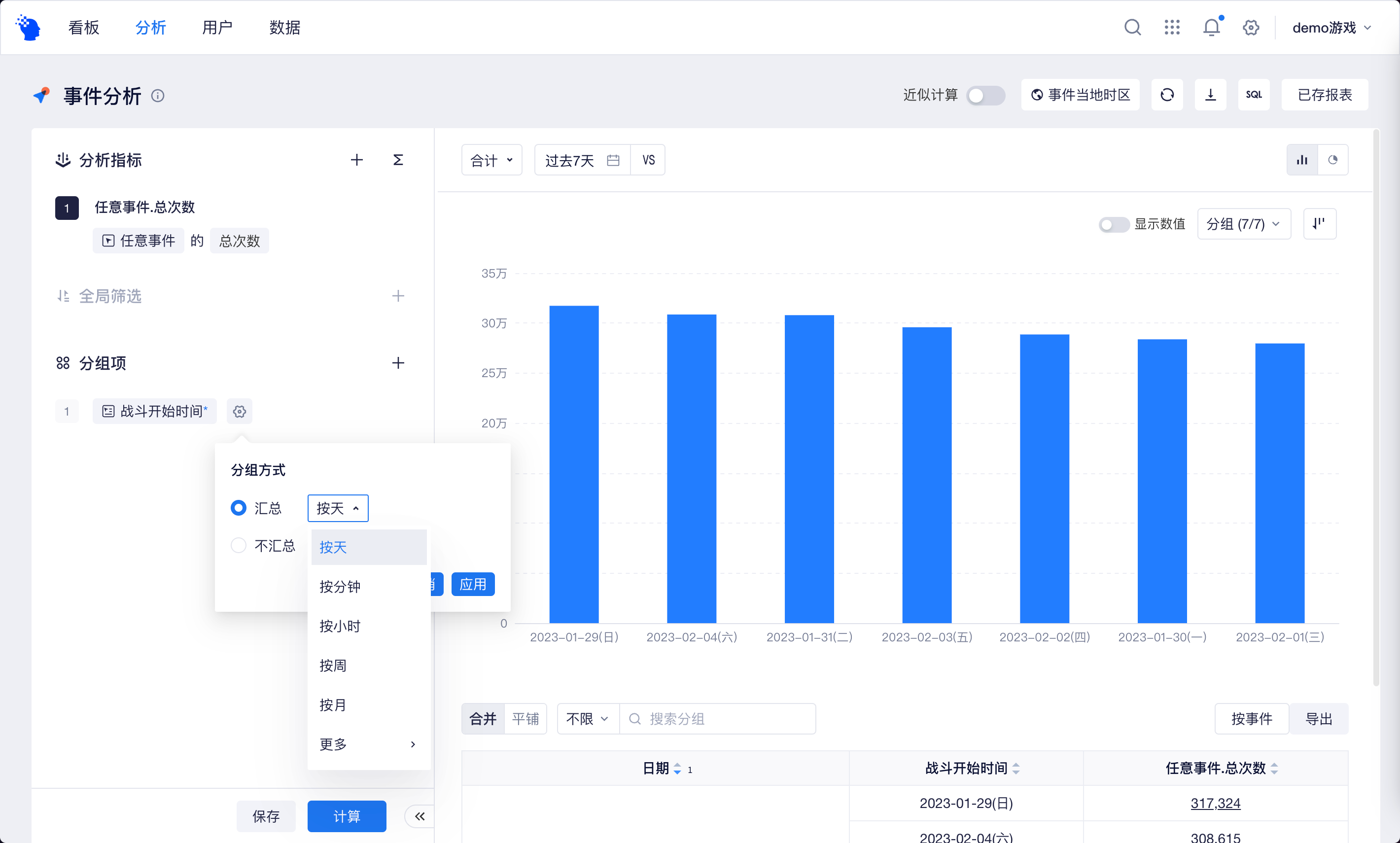The height and width of the screenshot is (843, 1400).
Task: Click the 应用 button
Action: pyautogui.click(x=473, y=584)
